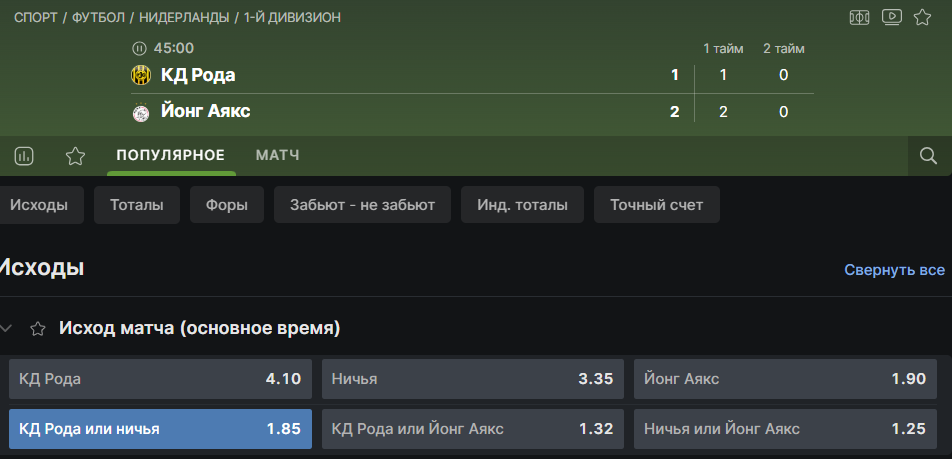Deselect the КД Рода или ничья 1.85 bet
The height and width of the screenshot is (459, 952).
[x=160, y=429]
